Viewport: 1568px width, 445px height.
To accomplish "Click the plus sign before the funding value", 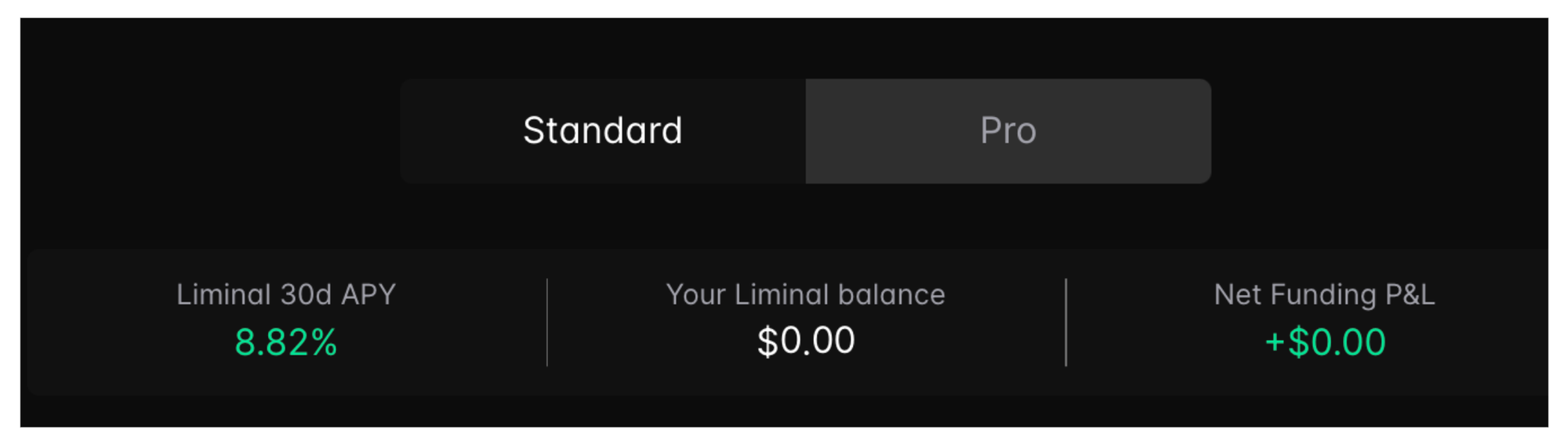I will pos(1275,343).
